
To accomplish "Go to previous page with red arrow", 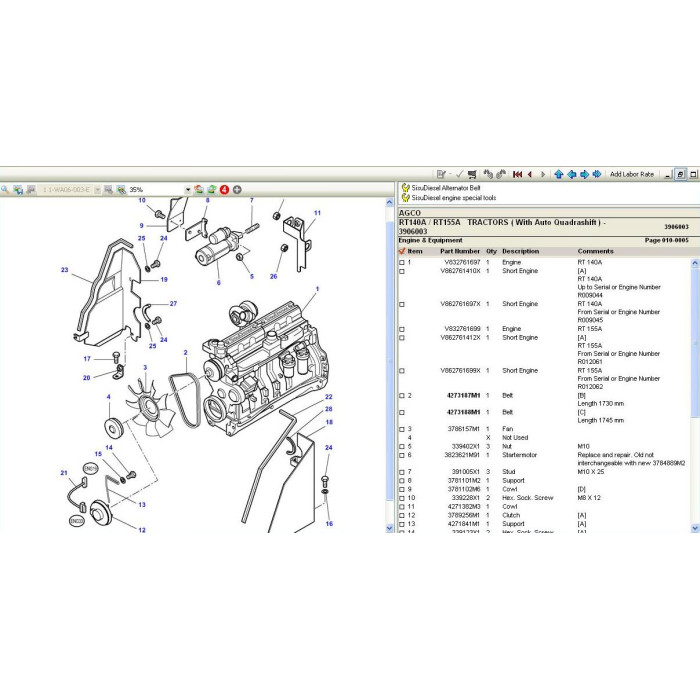I will tap(530, 174).
